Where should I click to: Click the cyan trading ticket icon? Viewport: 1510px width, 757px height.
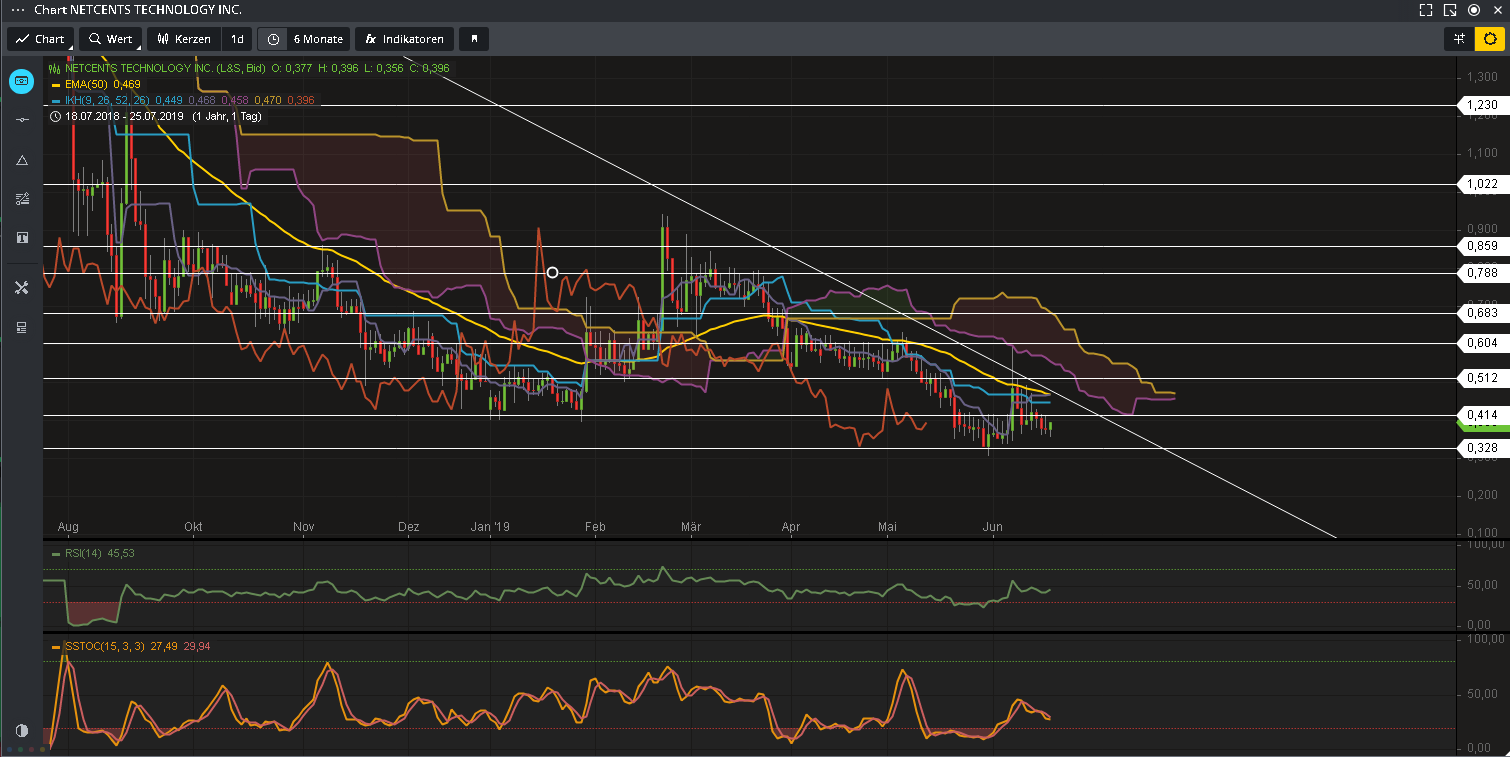tap(22, 81)
